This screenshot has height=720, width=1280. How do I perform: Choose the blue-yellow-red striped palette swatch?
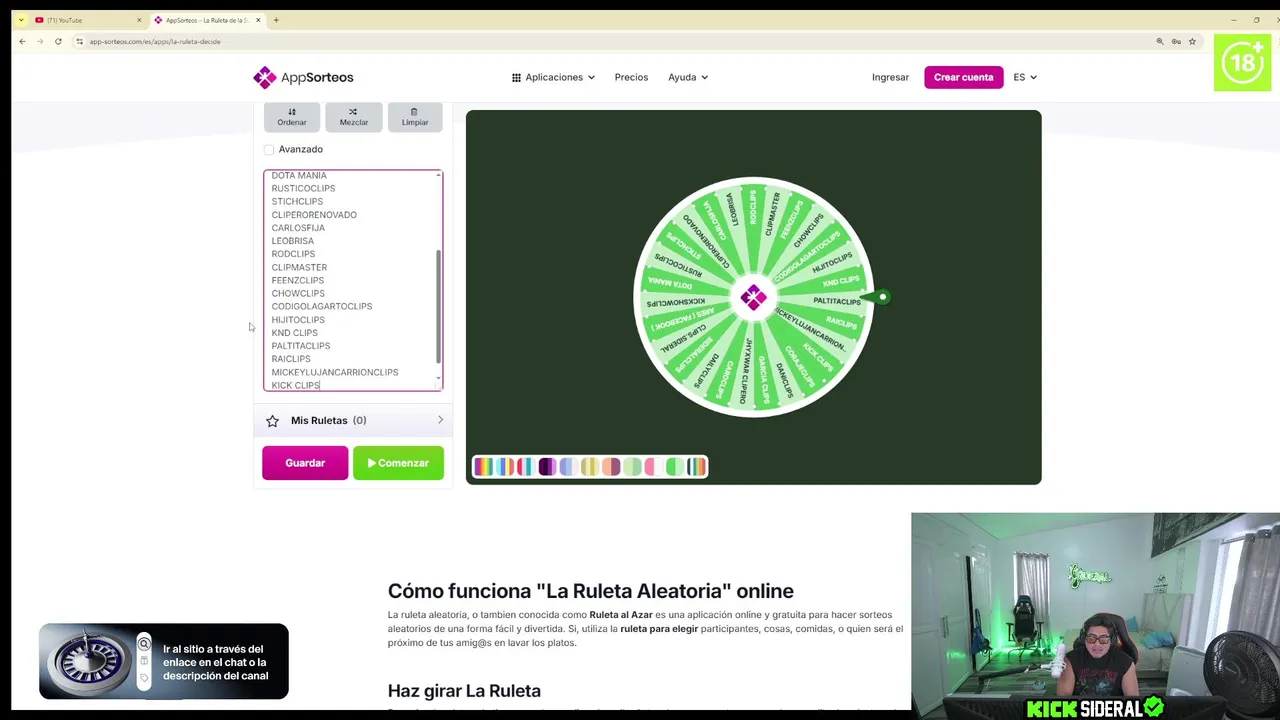(x=505, y=466)
